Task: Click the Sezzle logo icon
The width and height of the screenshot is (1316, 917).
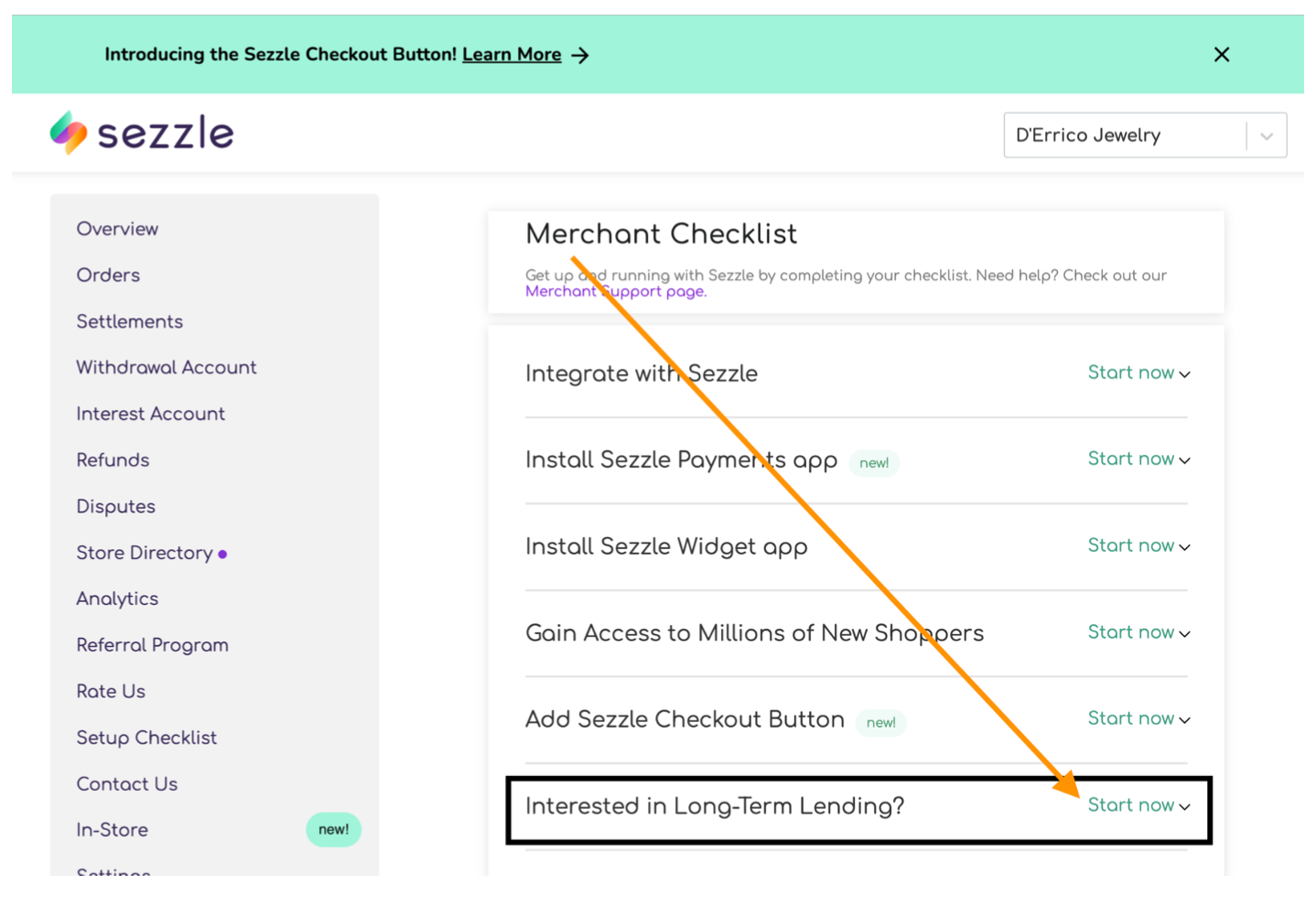Action: [69, 134]
